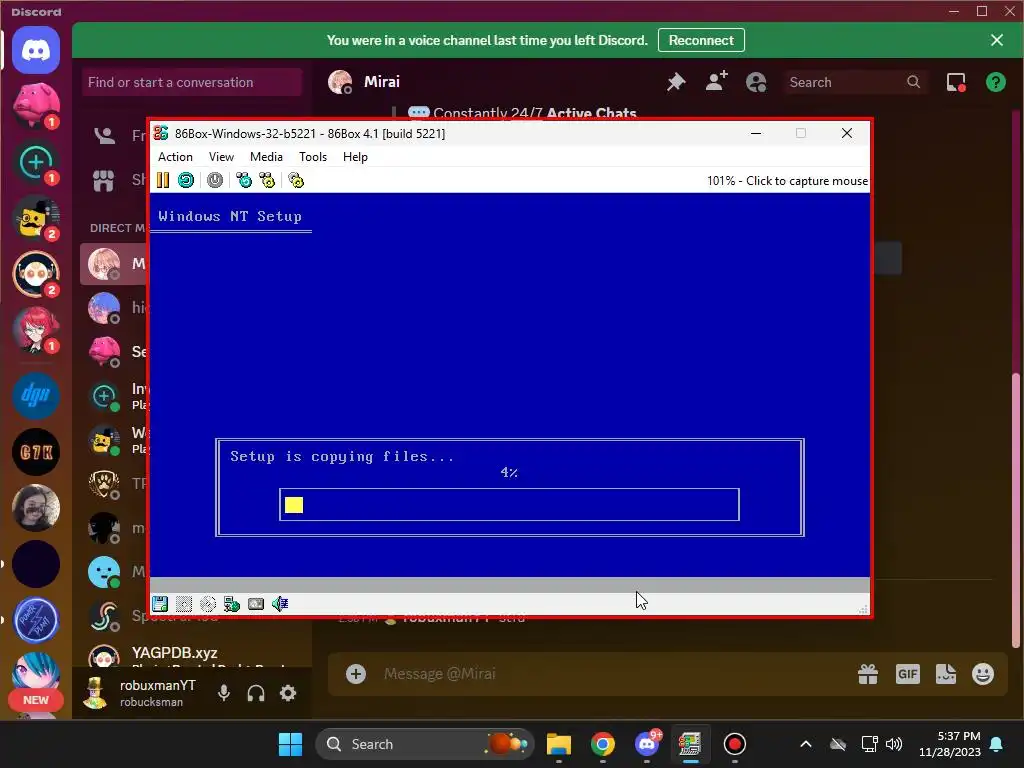The image size is (1024, 768).
Task: Open the emoji picker in Discord
Action: [x=983, y=674]
